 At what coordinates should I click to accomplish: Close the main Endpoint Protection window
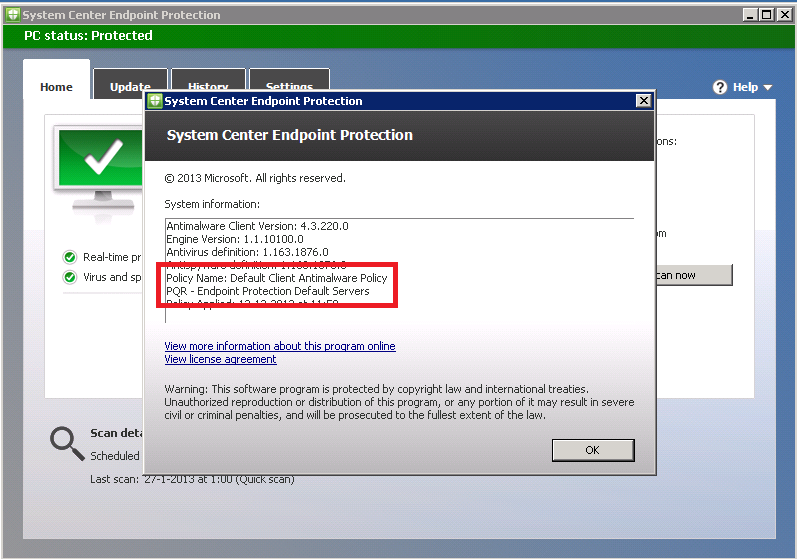785,15
